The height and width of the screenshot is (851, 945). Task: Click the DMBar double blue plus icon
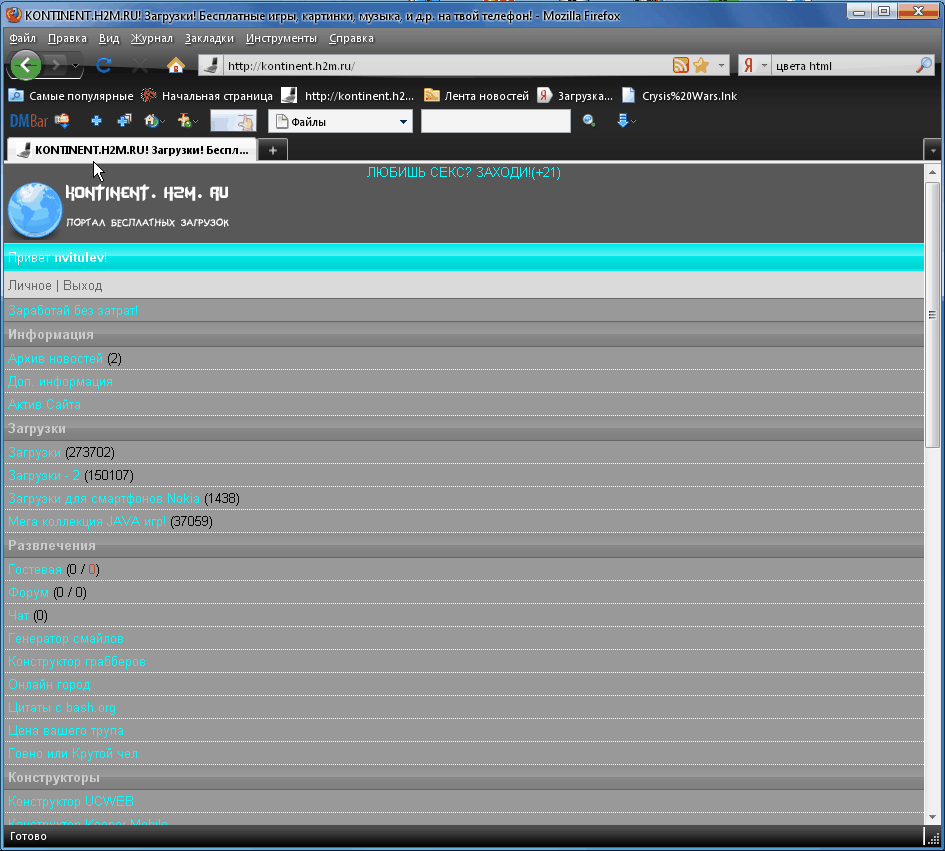click(124, 121)
